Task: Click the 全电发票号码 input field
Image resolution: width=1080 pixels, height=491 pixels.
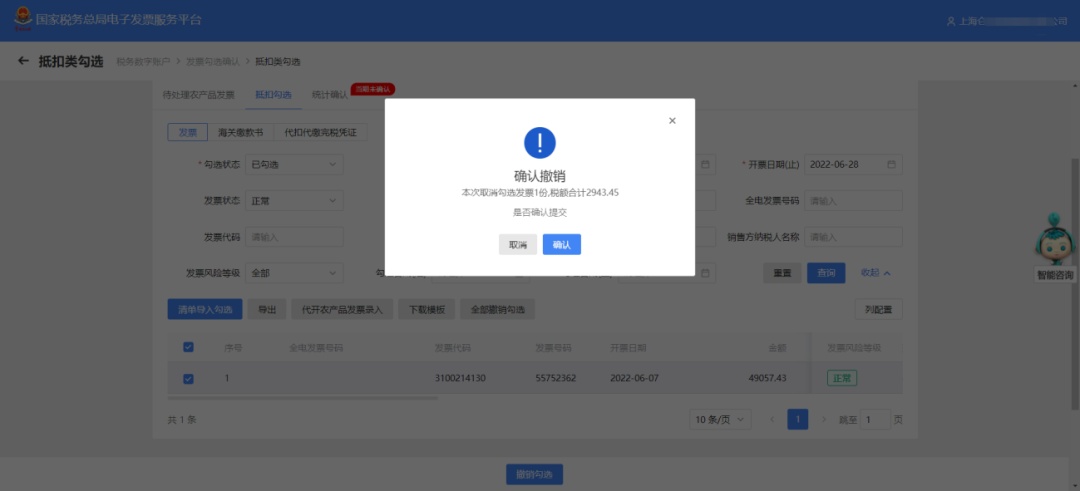Action: pos(853,201)
